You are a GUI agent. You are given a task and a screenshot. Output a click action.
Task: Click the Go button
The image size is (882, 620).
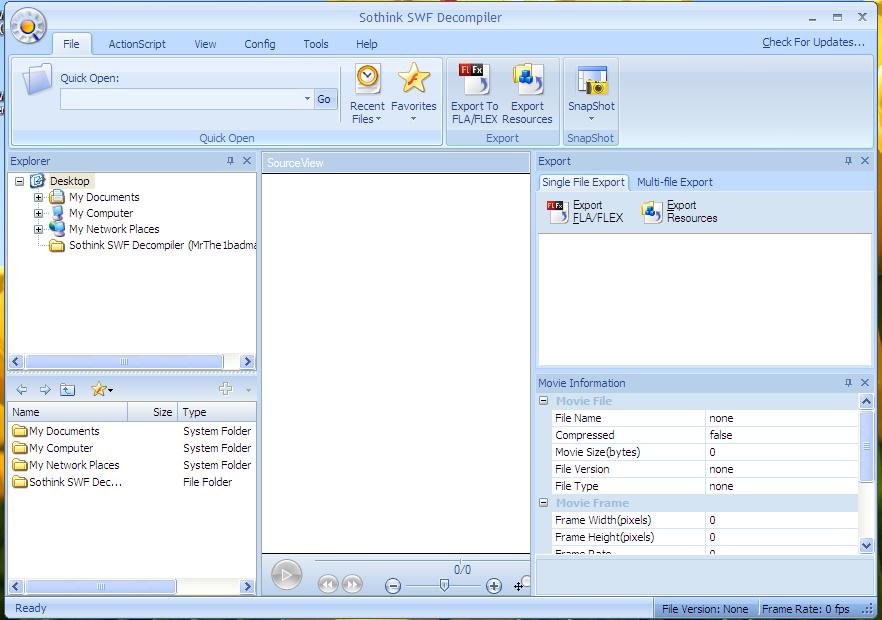[324, 99]
